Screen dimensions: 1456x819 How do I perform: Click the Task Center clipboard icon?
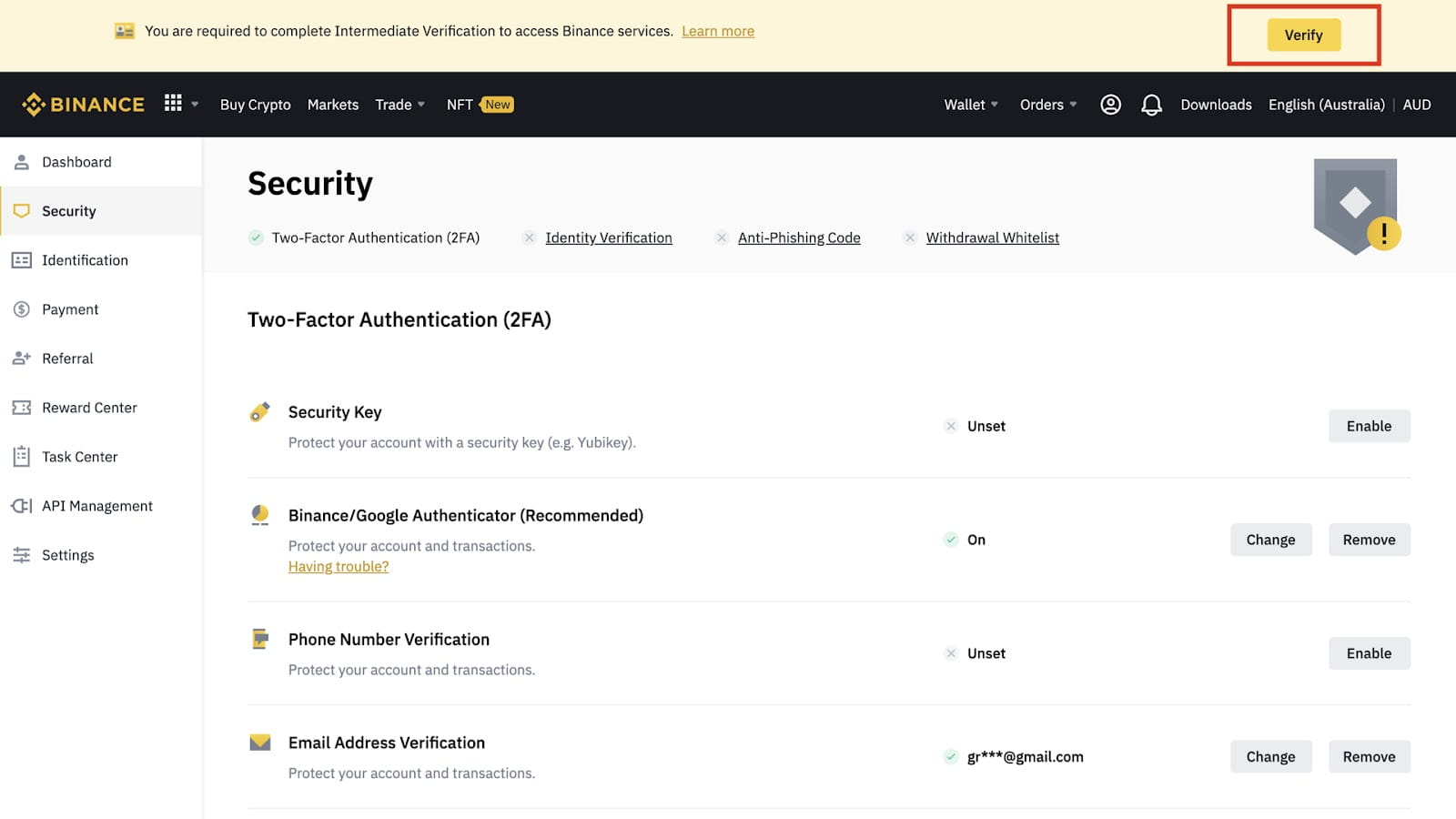(22, 457)
